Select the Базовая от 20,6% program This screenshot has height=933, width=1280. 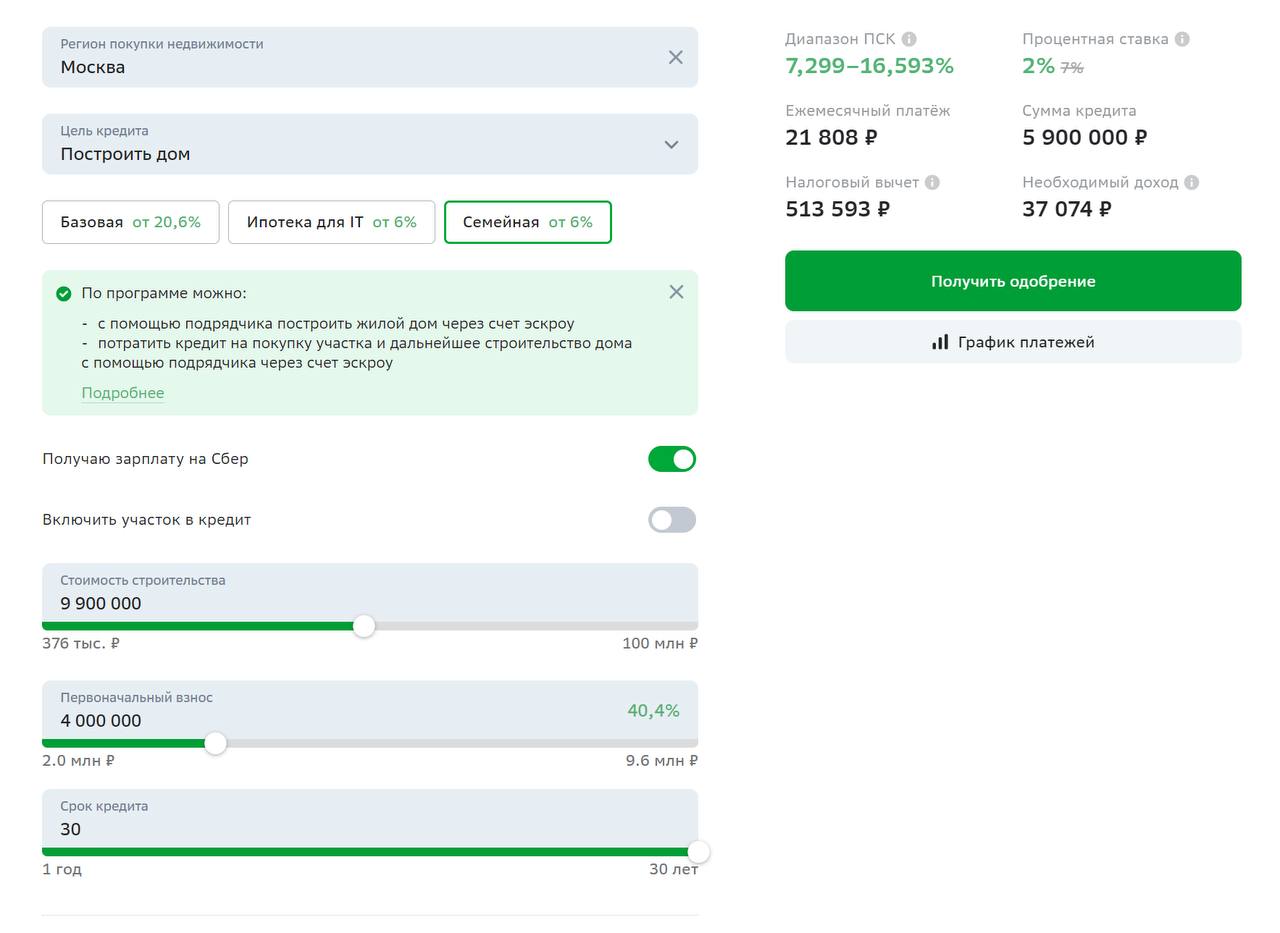point(130,222)
